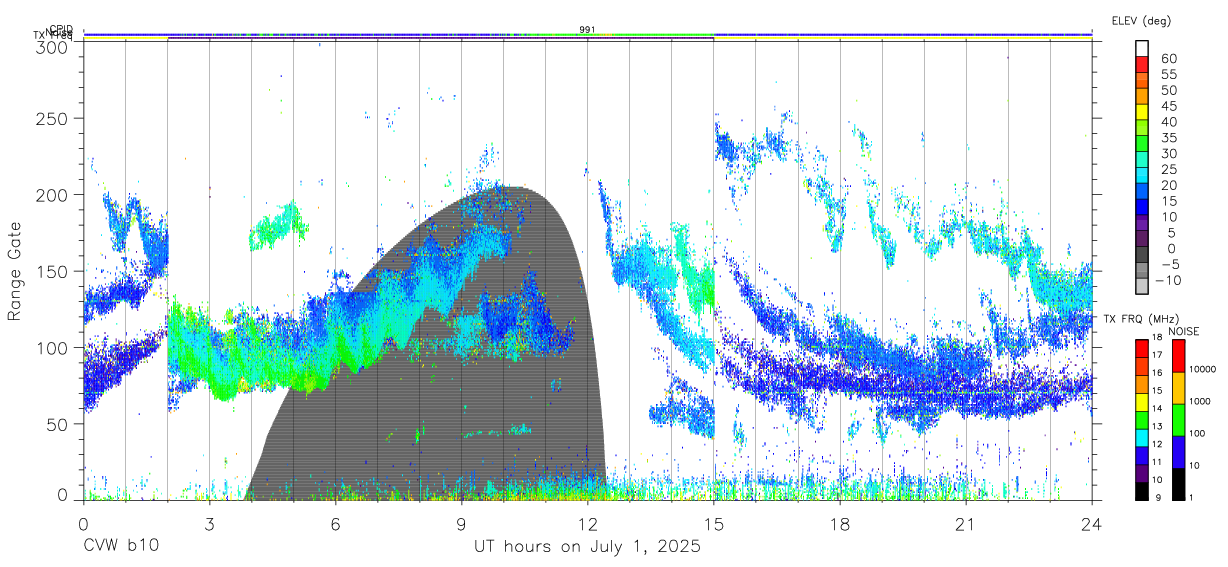Image resolution: width=1228 pixels, height=567 pixels.
Task: Click the y-axis tick label 150
Action: point(50,271)
